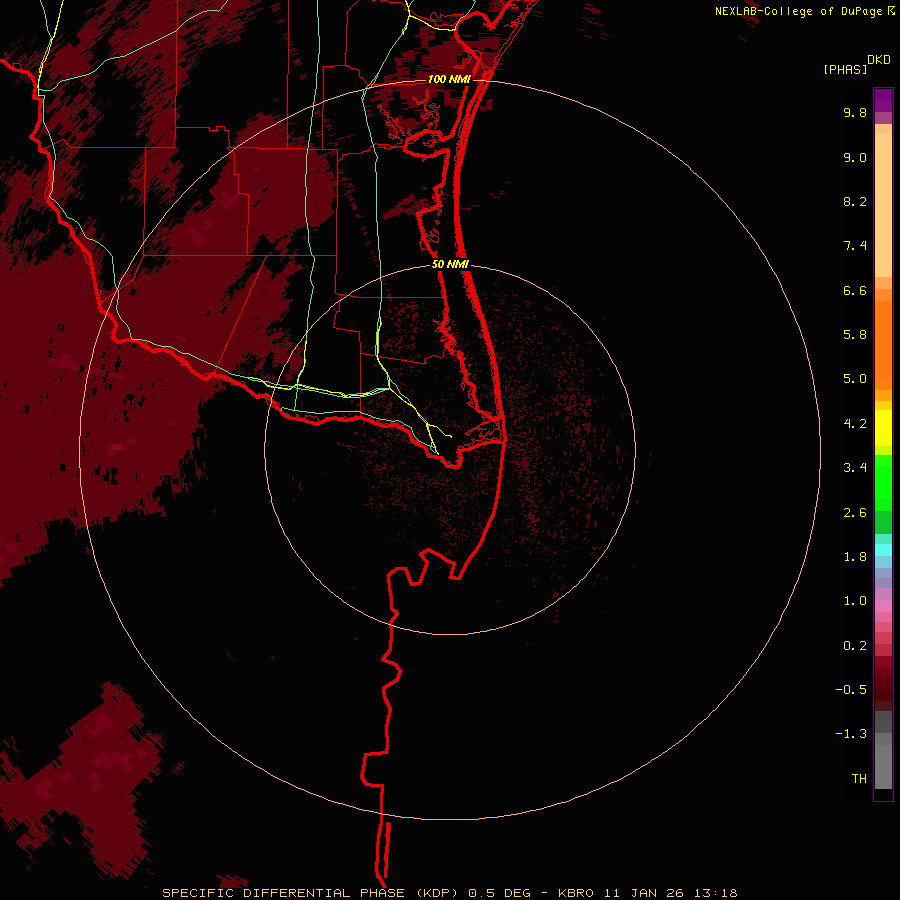The width and height of the screenshot is (900, 900).
Task: Click the purple top segment of the color bar
Action: pyautogui.click(x=883, y=100)
